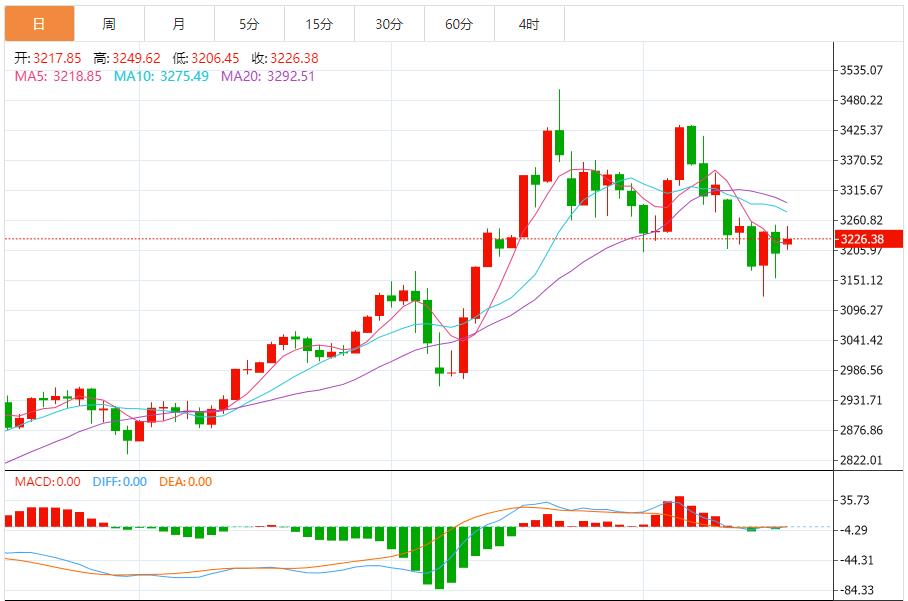
Task: Click the 收: 3226.38 closing price value
Action: [284, 59]
